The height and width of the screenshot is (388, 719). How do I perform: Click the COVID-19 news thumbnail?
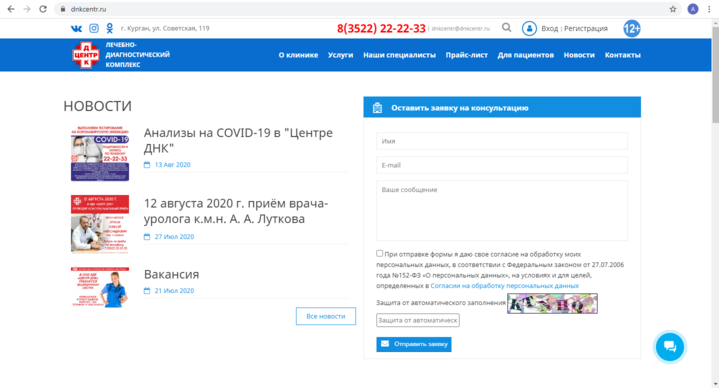tap(100, 153)
